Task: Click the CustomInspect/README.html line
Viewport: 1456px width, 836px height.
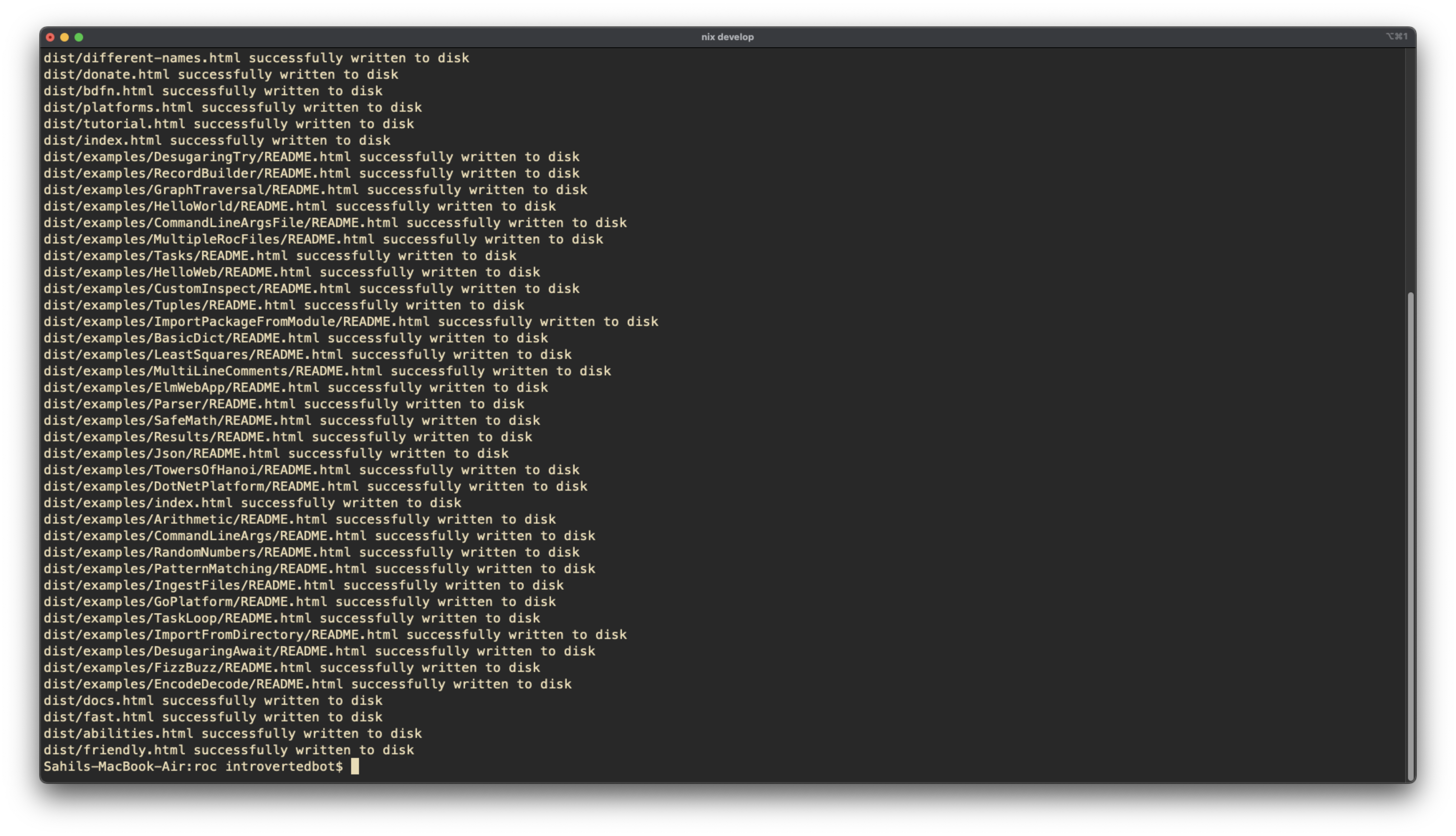Action: 312,288
